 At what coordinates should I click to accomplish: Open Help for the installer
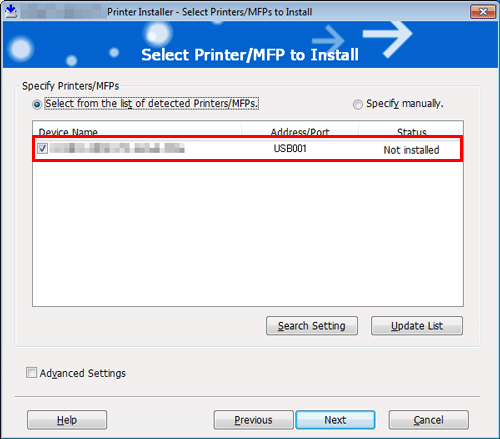point(67,420)
